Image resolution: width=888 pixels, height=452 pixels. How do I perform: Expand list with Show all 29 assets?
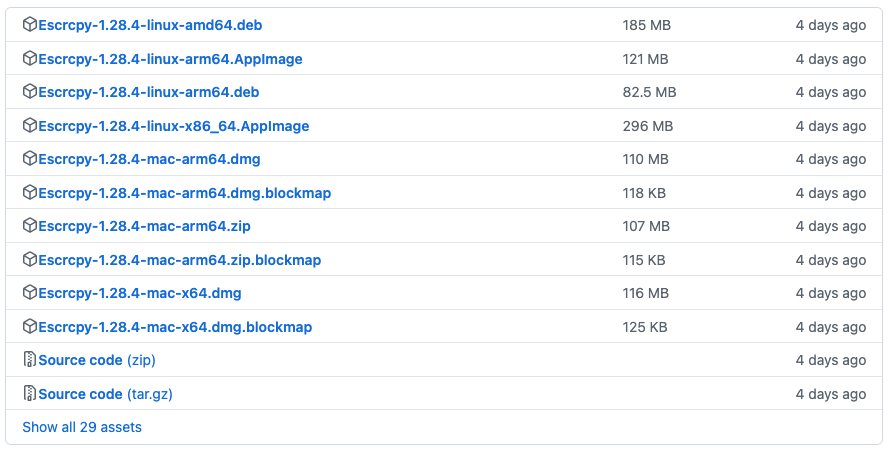pyautogui.click(x=82, y=427)
